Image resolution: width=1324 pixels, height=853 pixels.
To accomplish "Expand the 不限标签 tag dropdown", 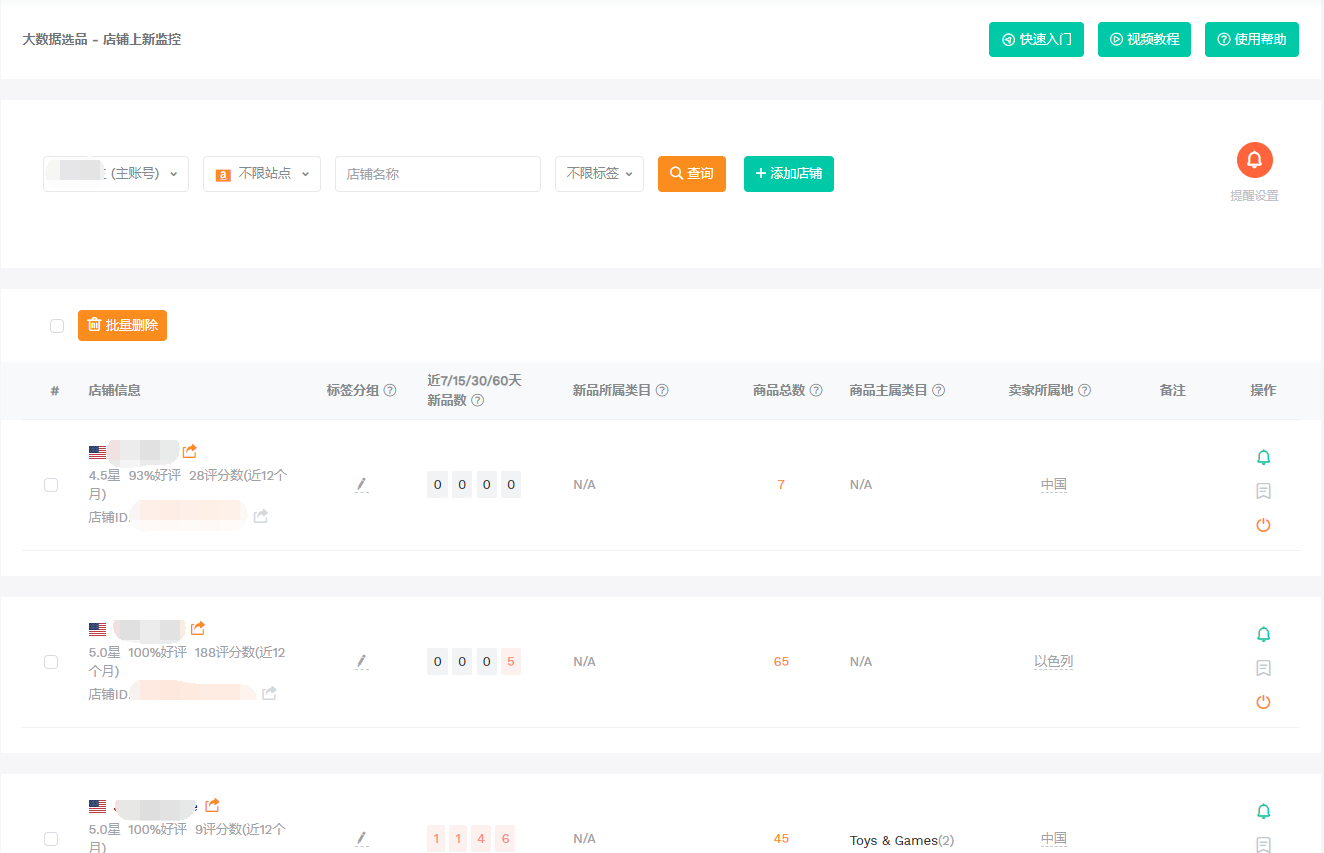I will (x=599, y=174).
